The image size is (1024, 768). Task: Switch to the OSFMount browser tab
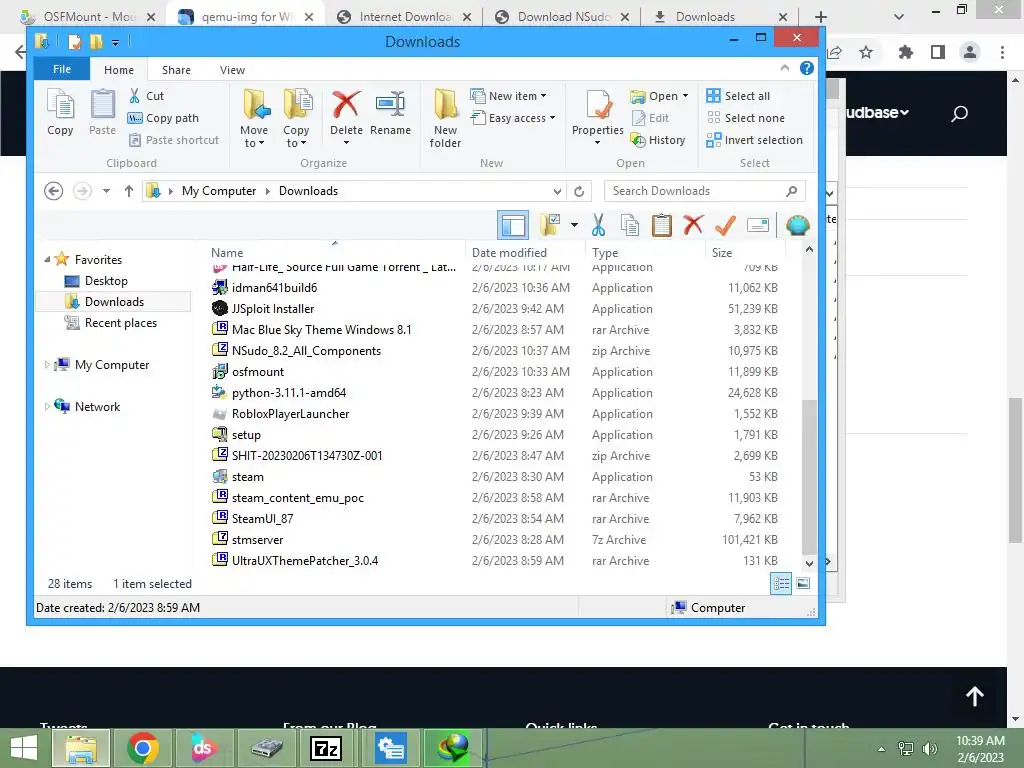click(88, 17)
